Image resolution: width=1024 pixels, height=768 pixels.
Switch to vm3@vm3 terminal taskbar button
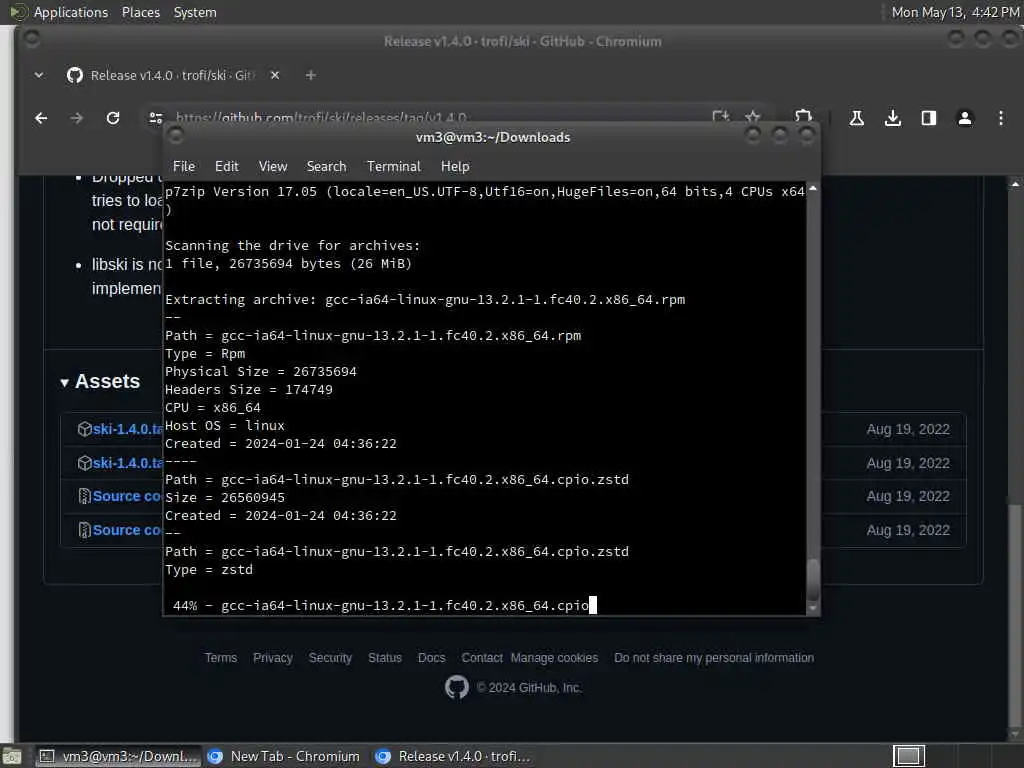coord(118,756)
